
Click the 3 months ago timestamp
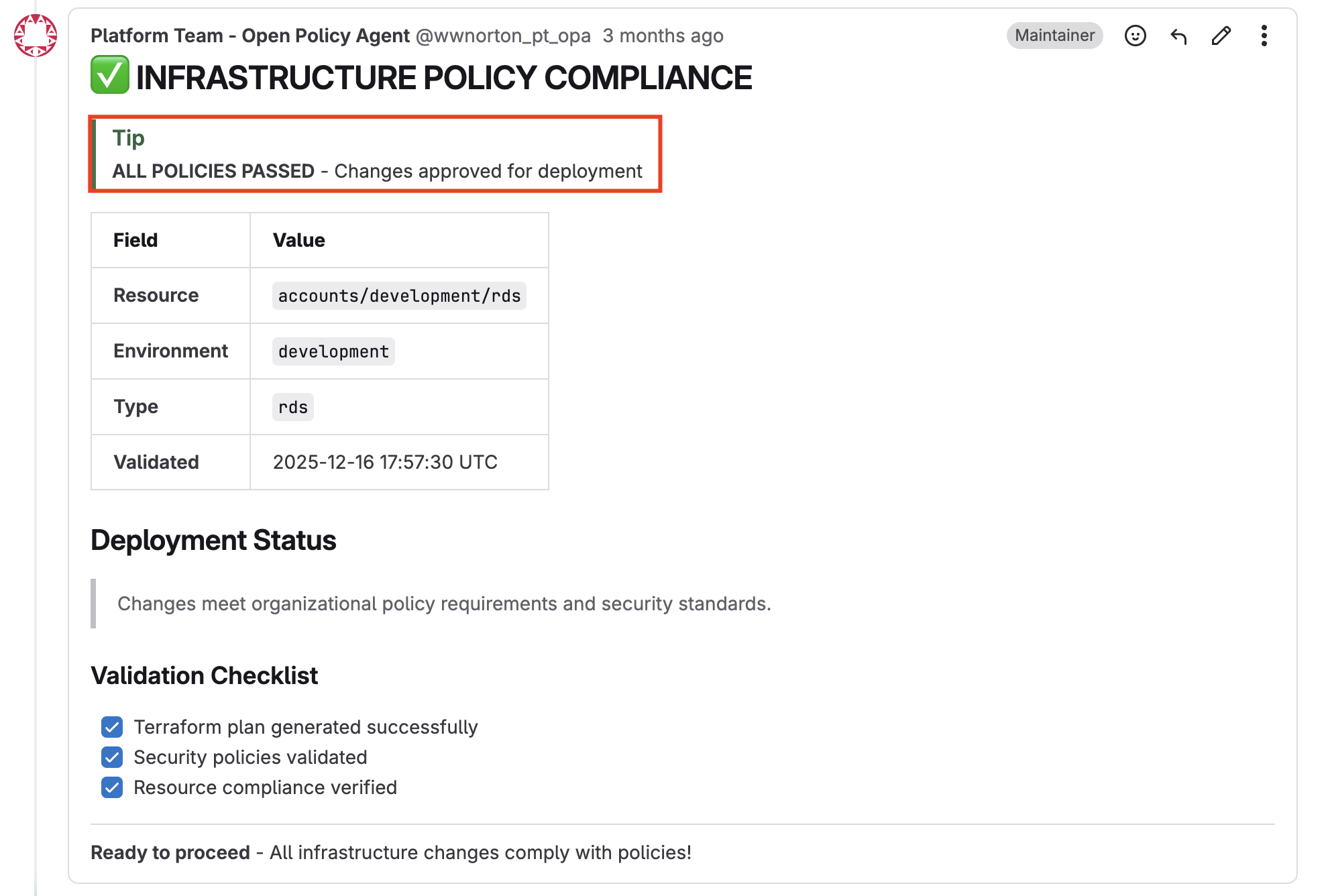point(663,36)
